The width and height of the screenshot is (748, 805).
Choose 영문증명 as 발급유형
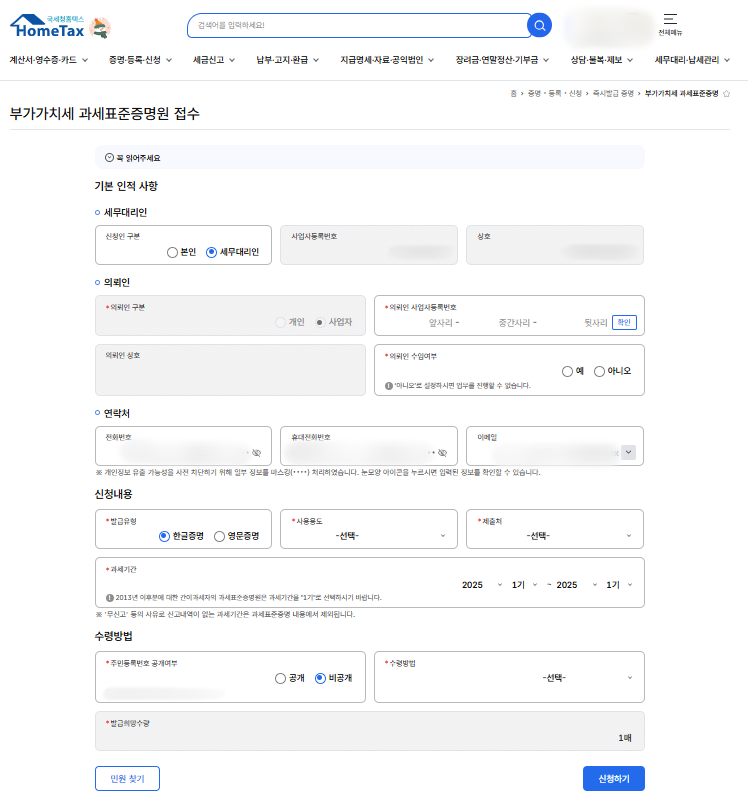pos(220,536)
